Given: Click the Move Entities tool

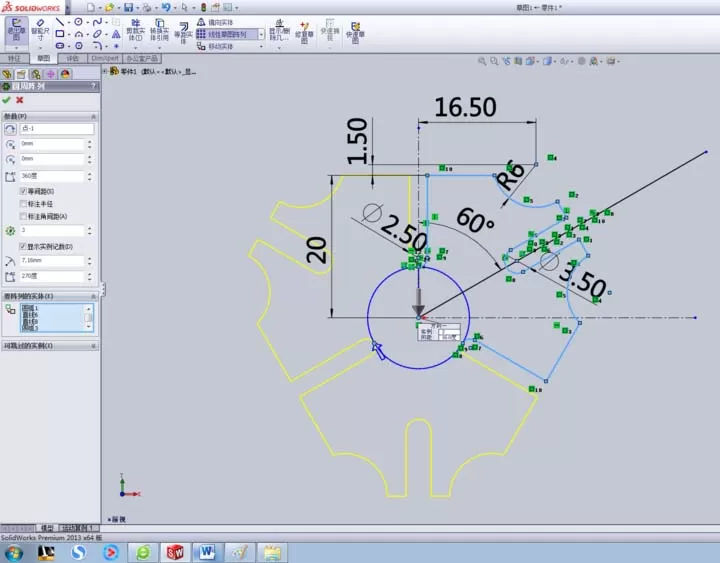Looking at the screenshot, I should (x=214, y=46).
